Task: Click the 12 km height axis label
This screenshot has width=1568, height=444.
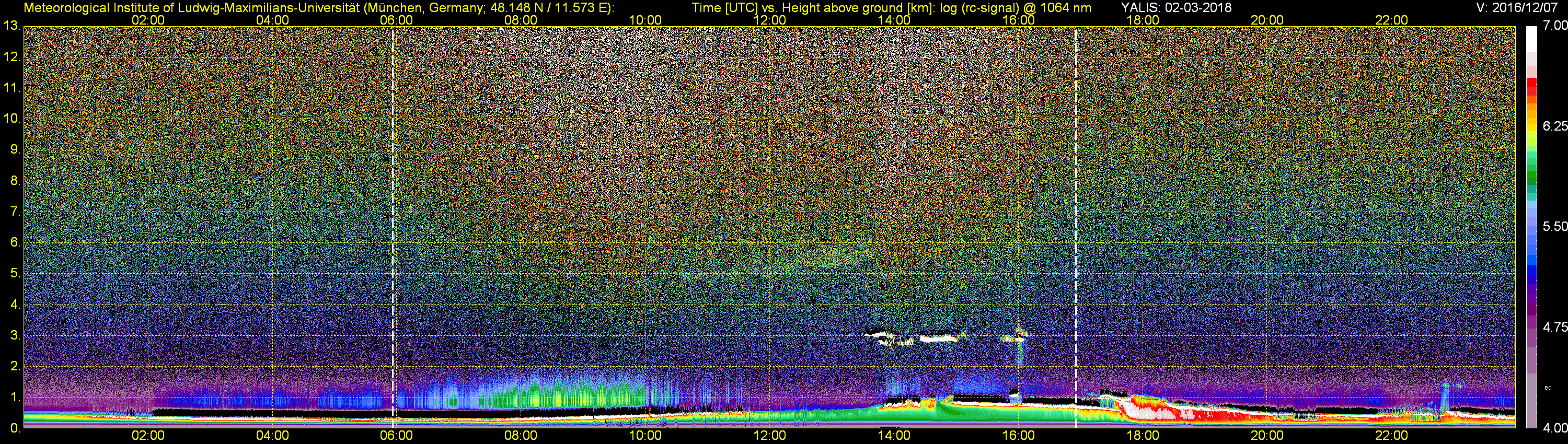Action: (x=11, y=57)
